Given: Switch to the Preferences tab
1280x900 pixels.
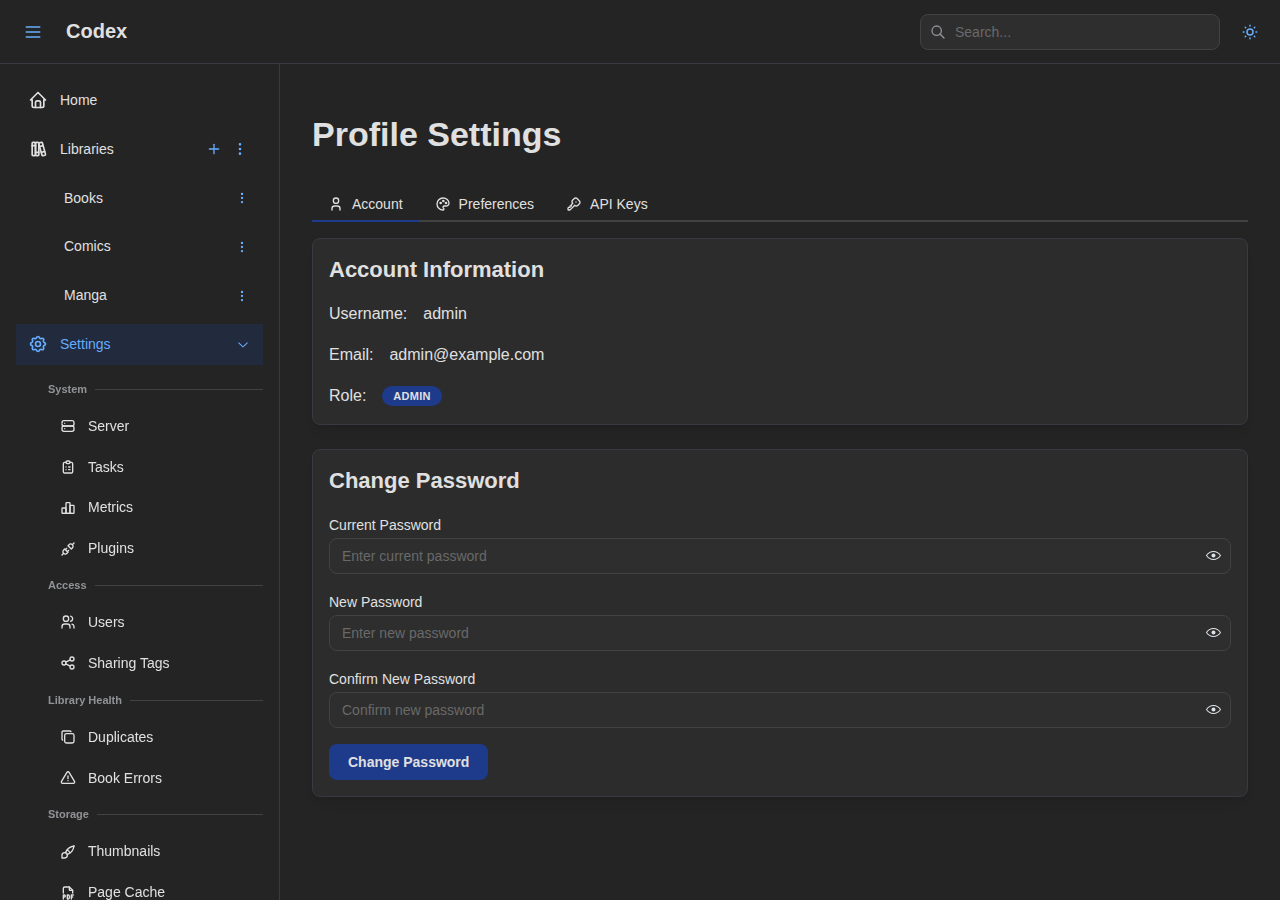Looking at the screenshot, I should (x=485, y=204).
